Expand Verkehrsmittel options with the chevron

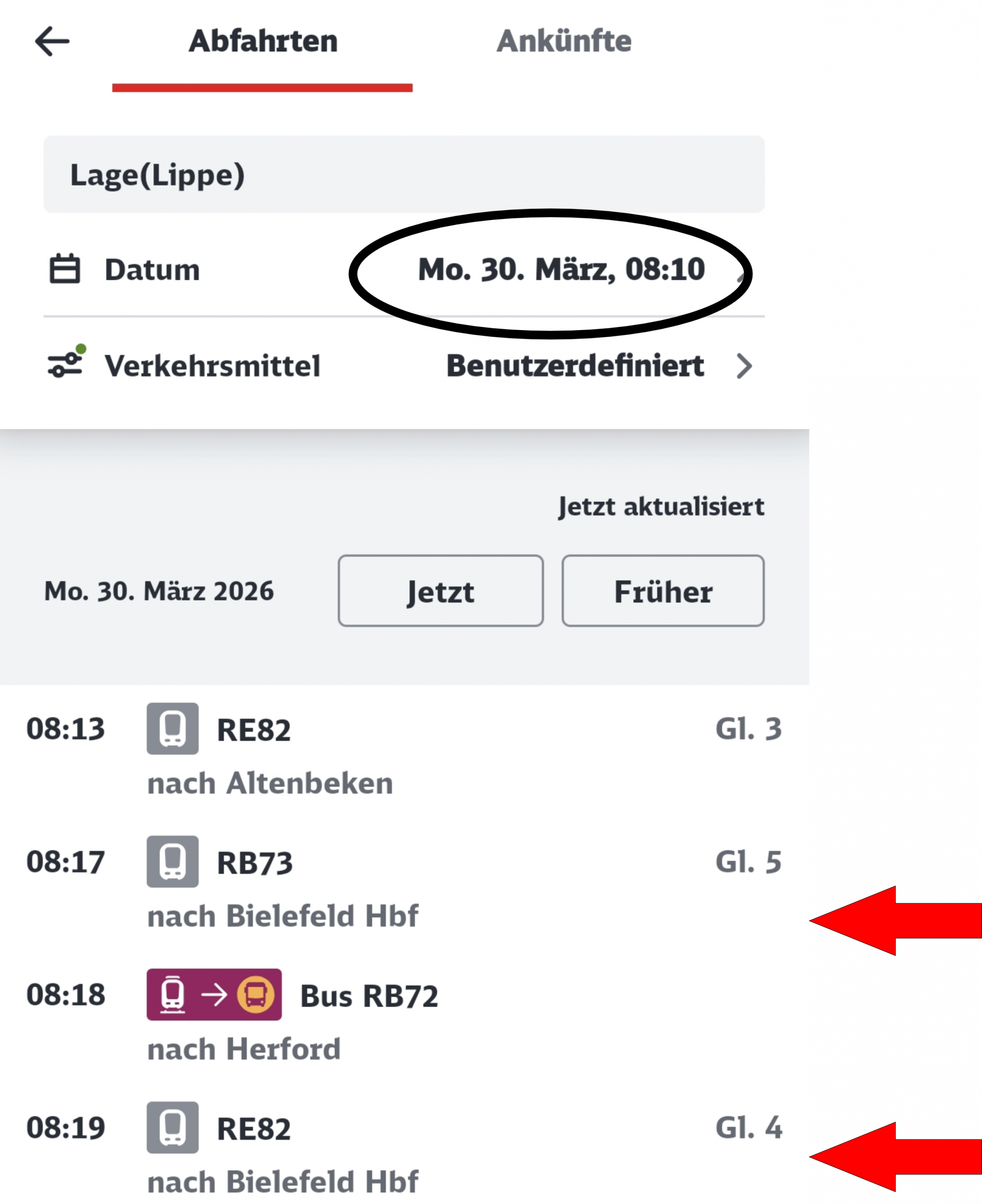pos(744,366)
